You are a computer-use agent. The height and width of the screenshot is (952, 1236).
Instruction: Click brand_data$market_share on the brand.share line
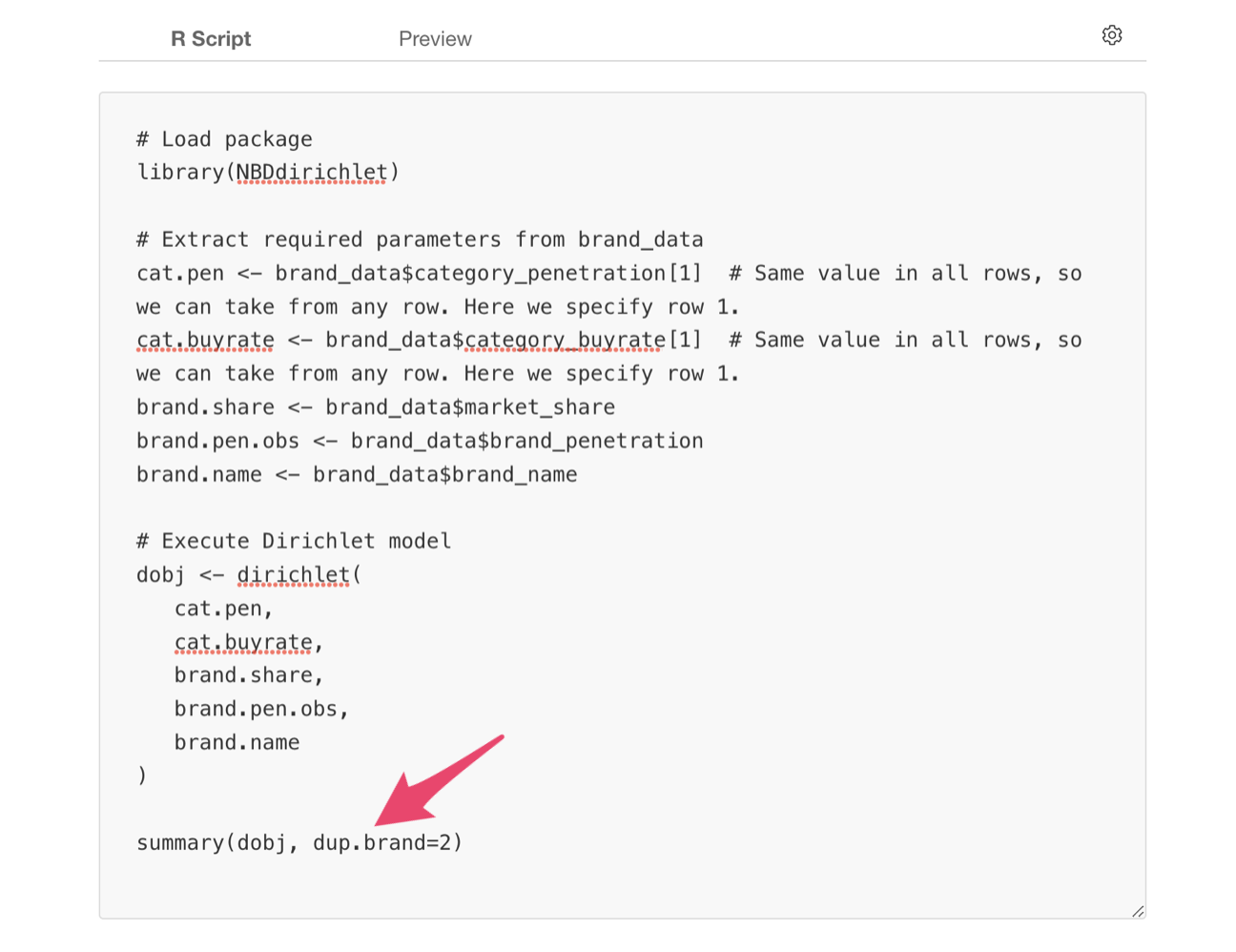coord(469,407)
